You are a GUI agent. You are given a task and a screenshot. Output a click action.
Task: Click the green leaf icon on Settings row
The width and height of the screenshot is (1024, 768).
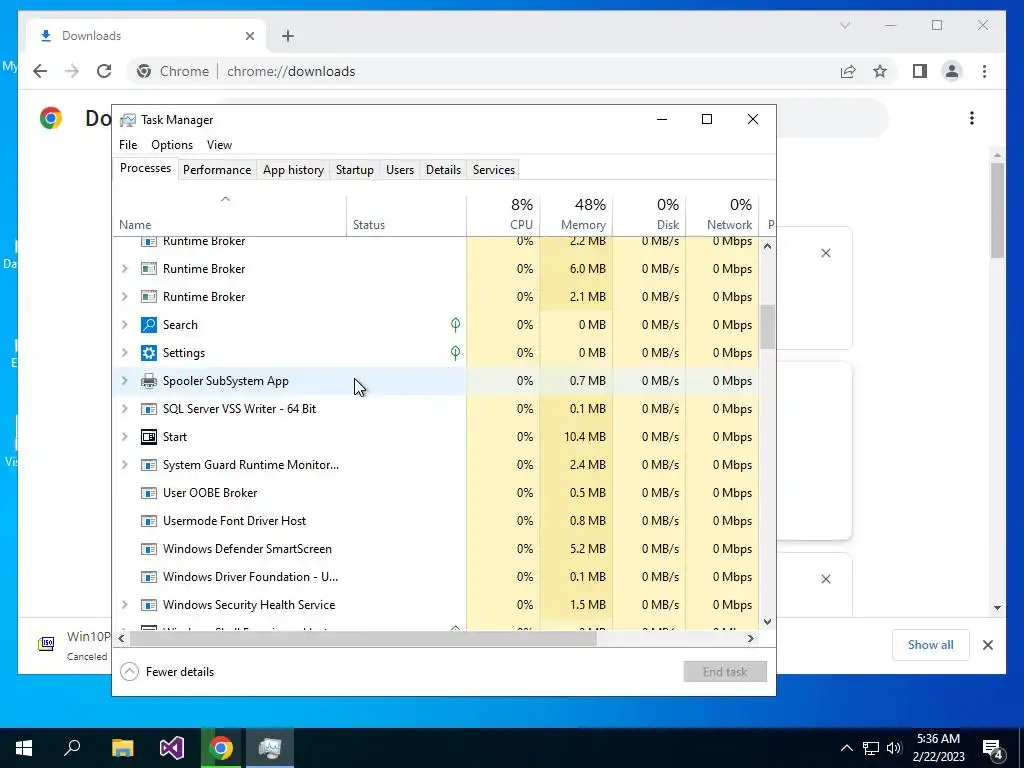point(455,352)
